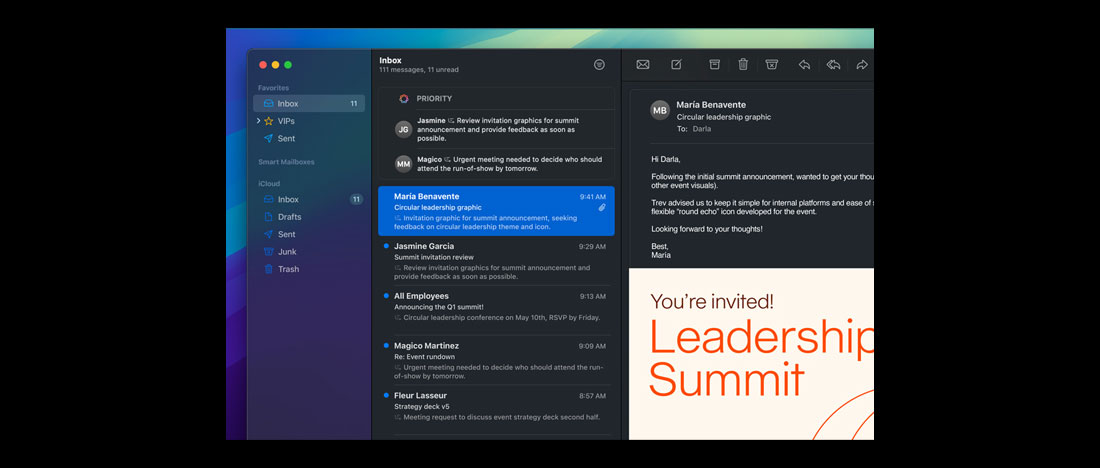Archive the selected email

click(x=714, y=65)
